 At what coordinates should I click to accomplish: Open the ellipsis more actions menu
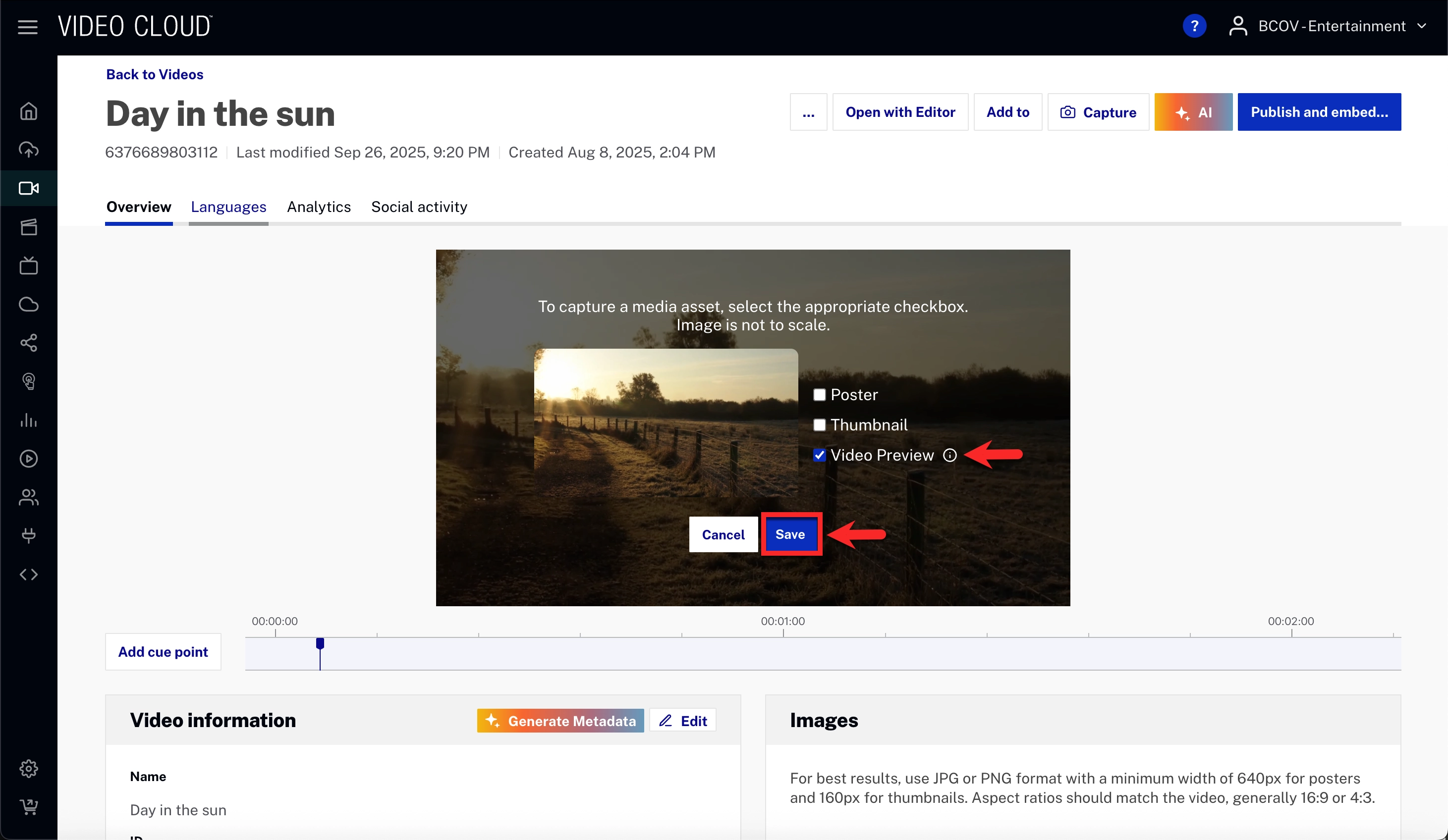point(808,112)
